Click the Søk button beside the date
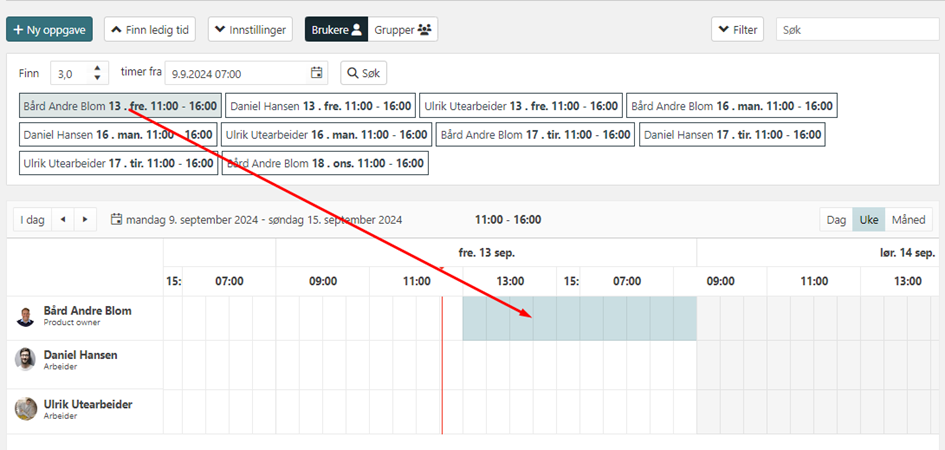 click(363, 73)
